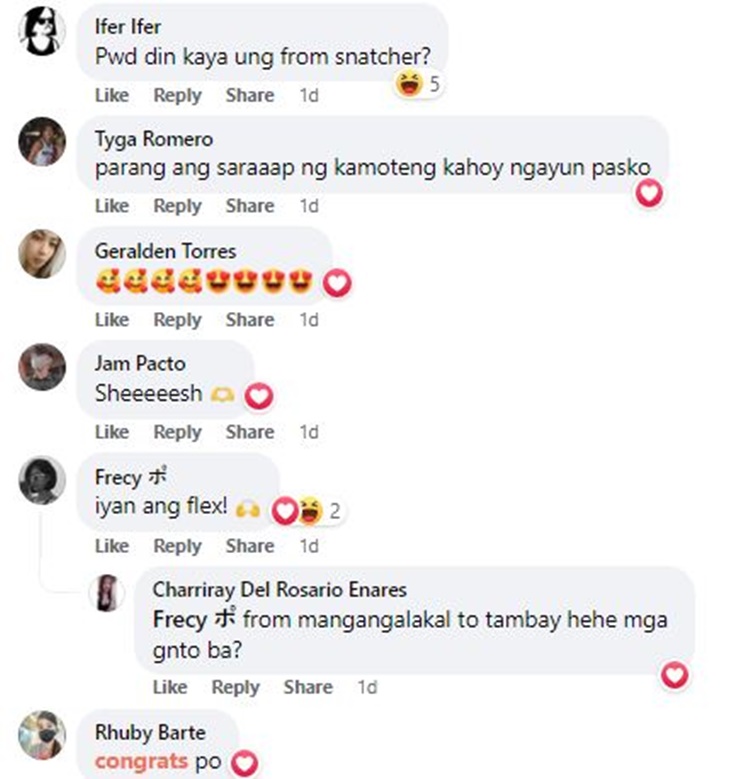The width and height of the screenshot is (750, 779).
Task: Share Charriray's reply comment
Action: (308, 687)
